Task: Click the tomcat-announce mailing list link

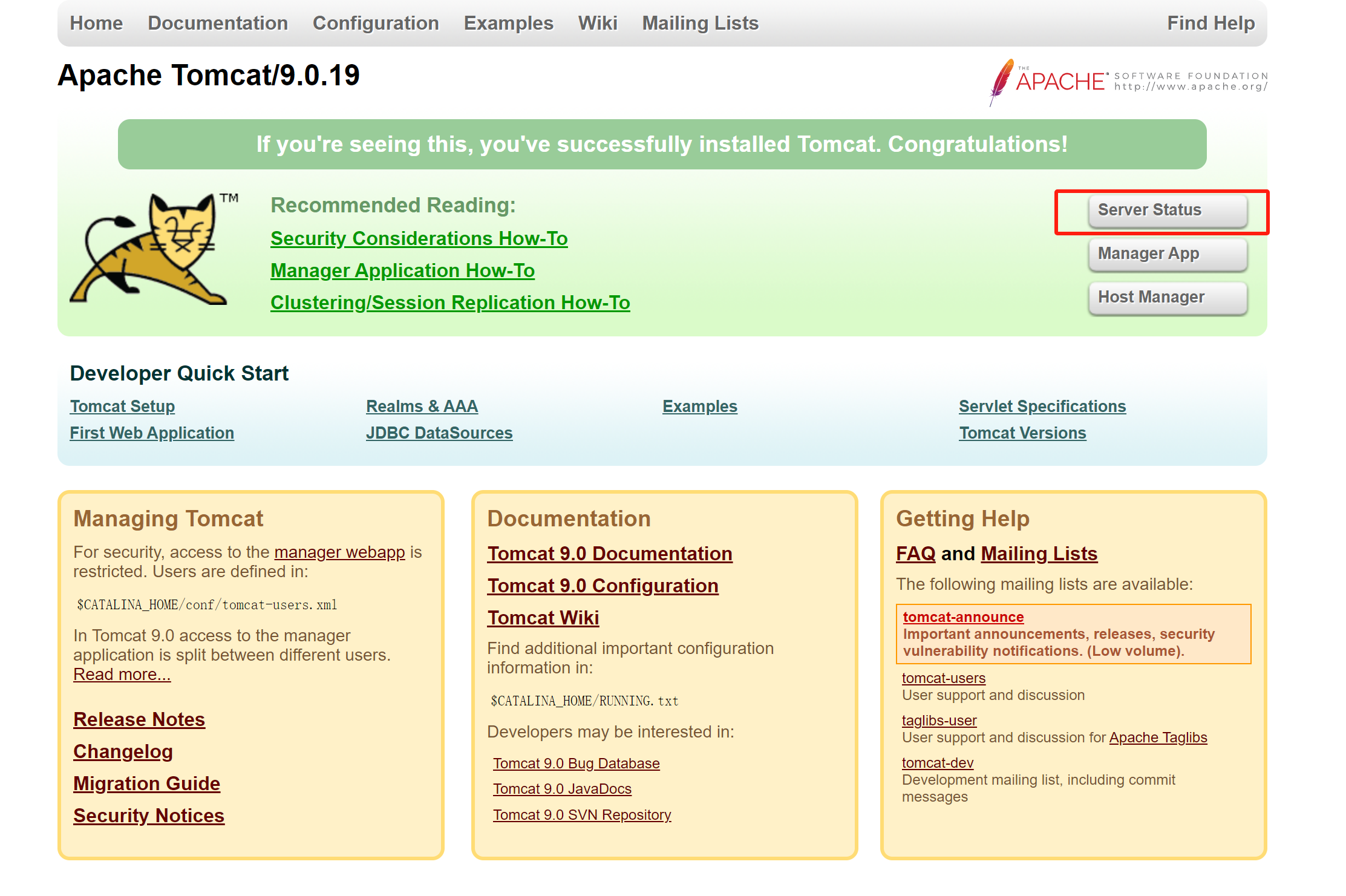Action: click(x=963, y=617)
